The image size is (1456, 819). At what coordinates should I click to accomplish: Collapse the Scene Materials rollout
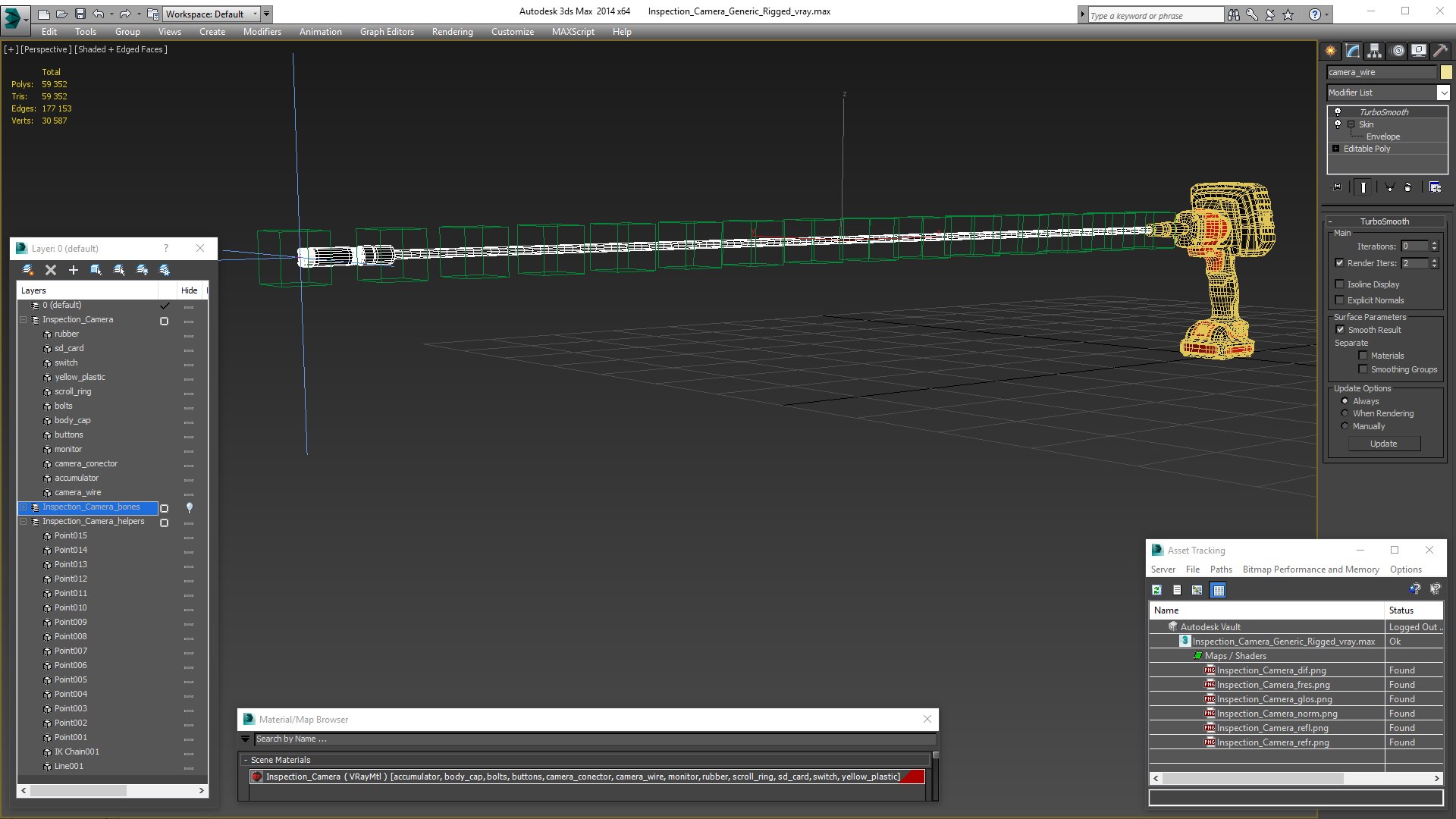[x=246, y=760]
